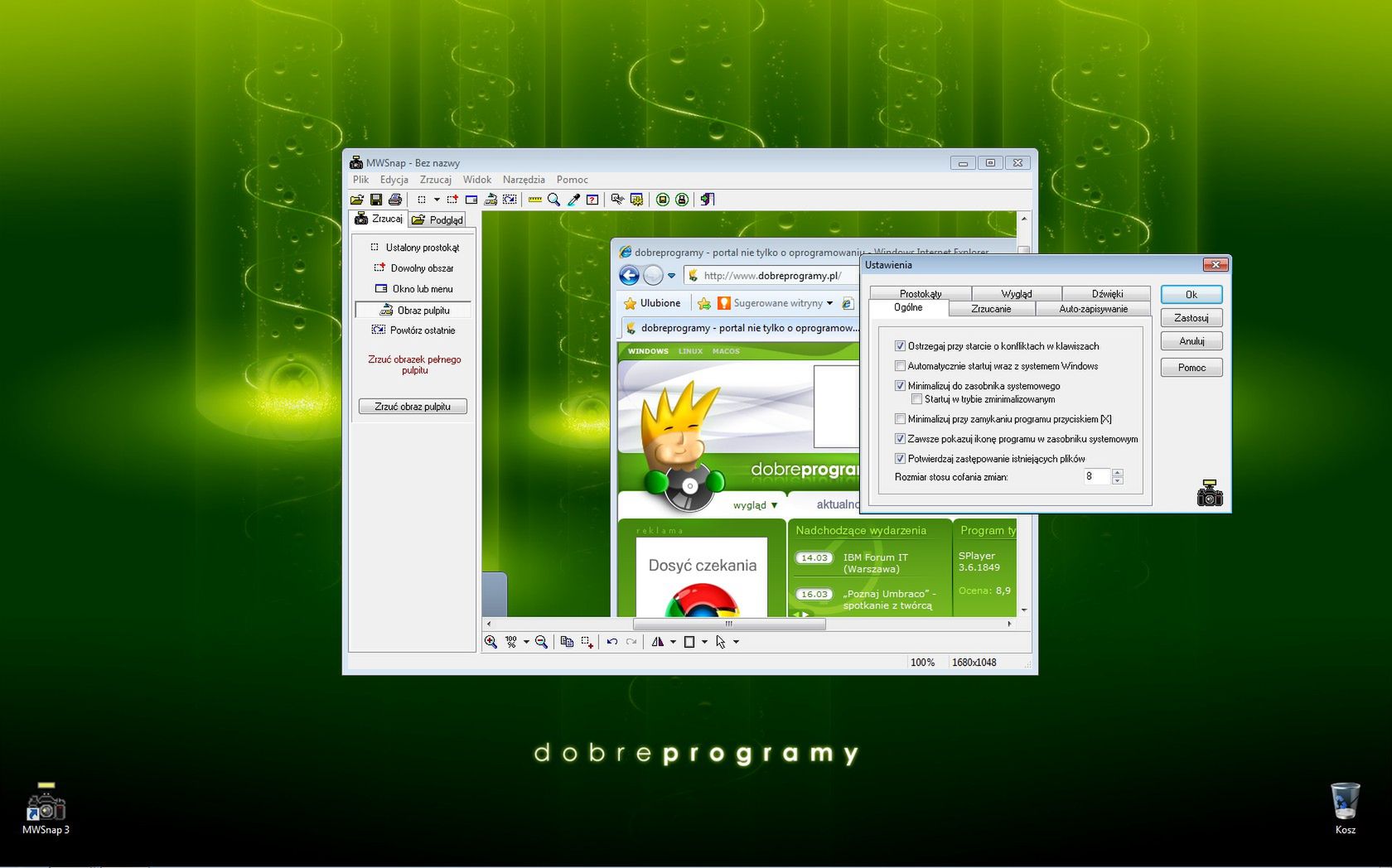The height and width of the screenshot is (868, 1392).
Task: Click the open file folder icon in MWSnap toolbar
Action: [x=357, y=200]
